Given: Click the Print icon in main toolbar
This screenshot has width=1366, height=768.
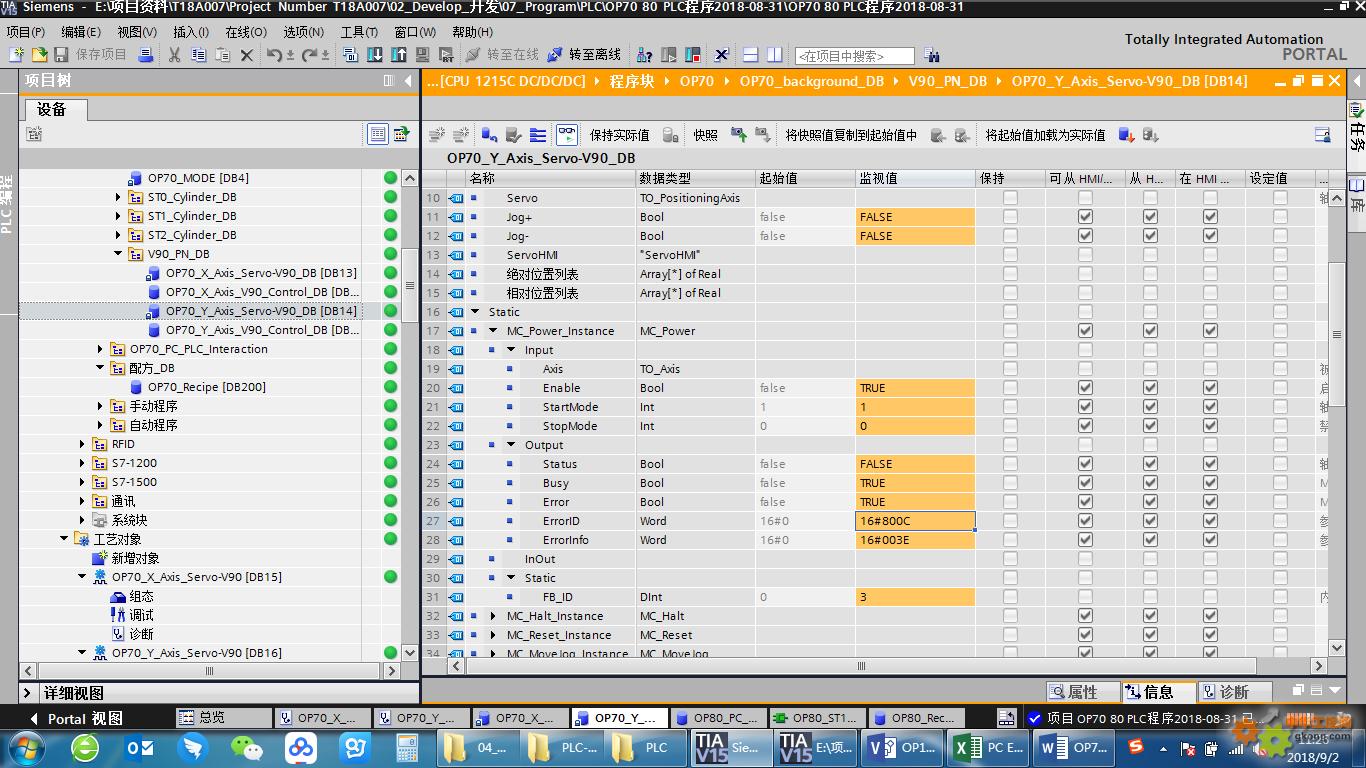Looking at the screenshot, I should coord(146,55).
